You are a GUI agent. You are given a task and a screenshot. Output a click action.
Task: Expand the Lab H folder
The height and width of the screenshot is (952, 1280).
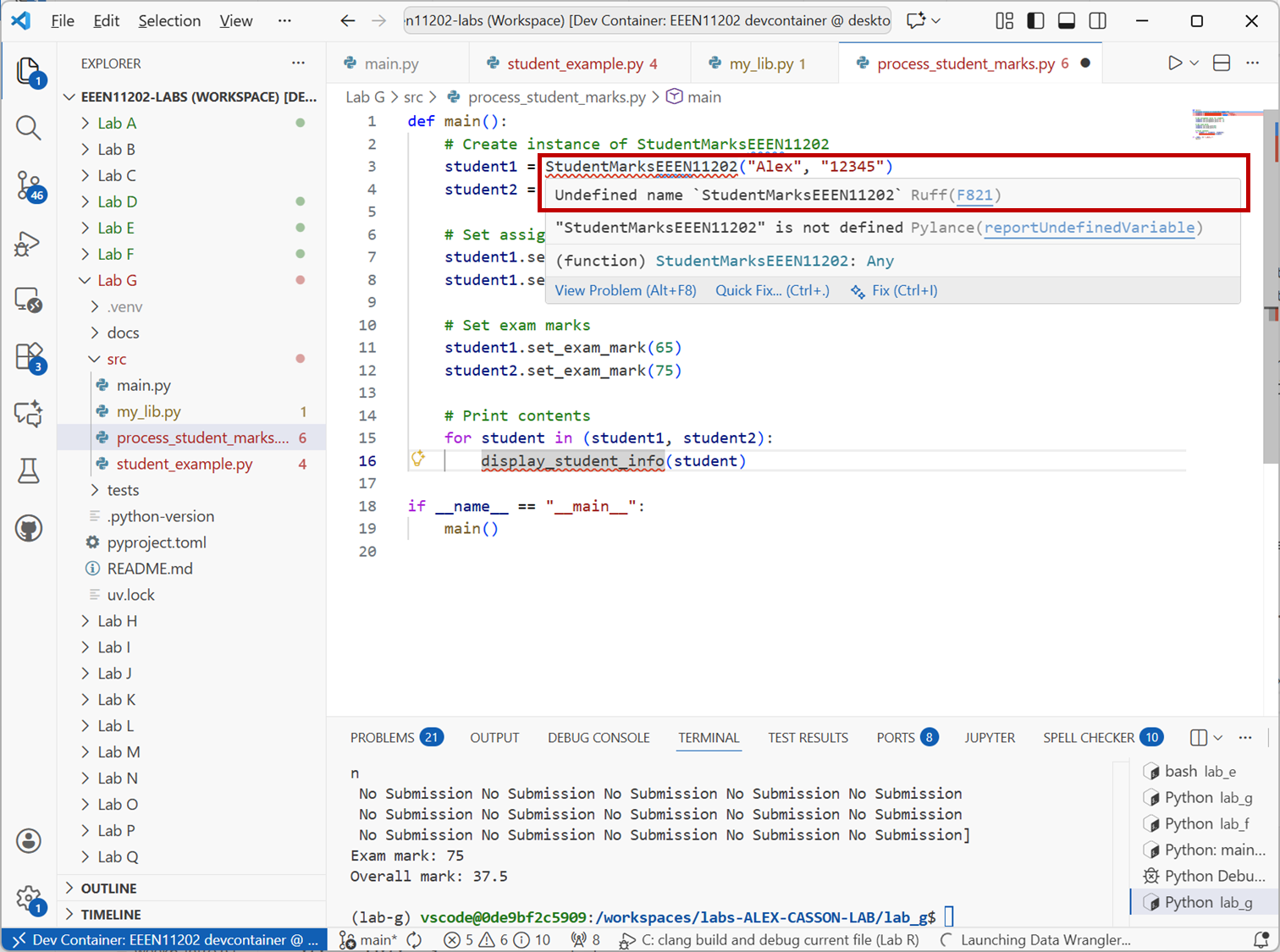pyautogui.click(x=117, y=621)
